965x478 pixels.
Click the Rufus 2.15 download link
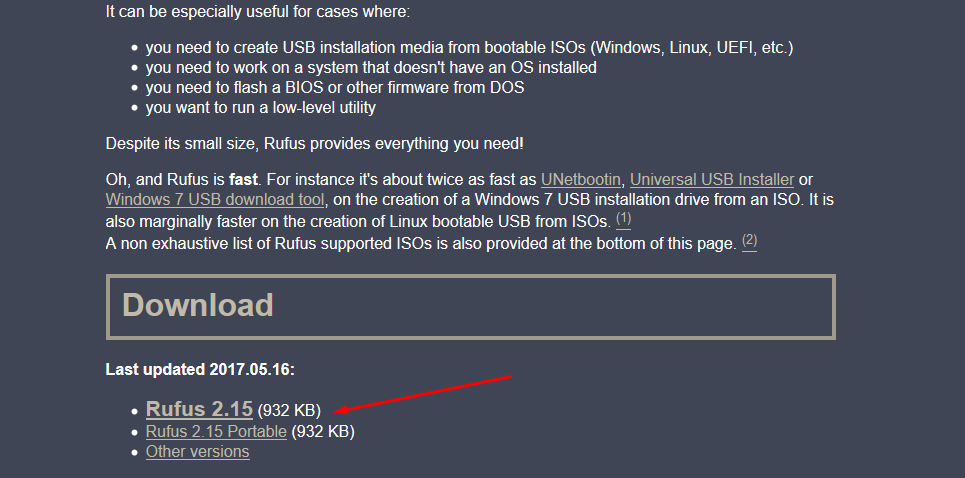coord(199,409)
